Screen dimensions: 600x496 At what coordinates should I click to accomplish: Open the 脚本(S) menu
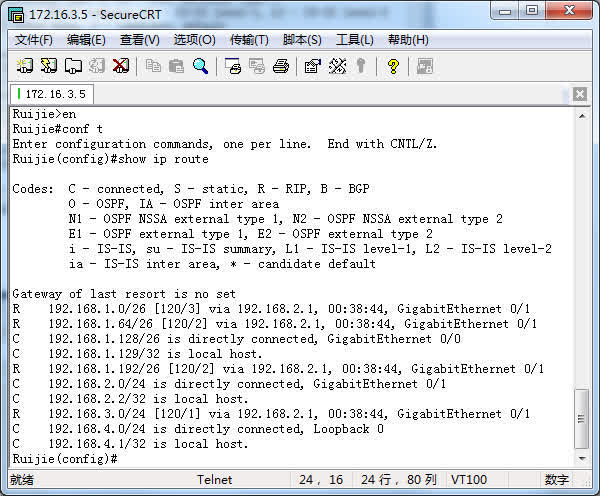[302, 40]
